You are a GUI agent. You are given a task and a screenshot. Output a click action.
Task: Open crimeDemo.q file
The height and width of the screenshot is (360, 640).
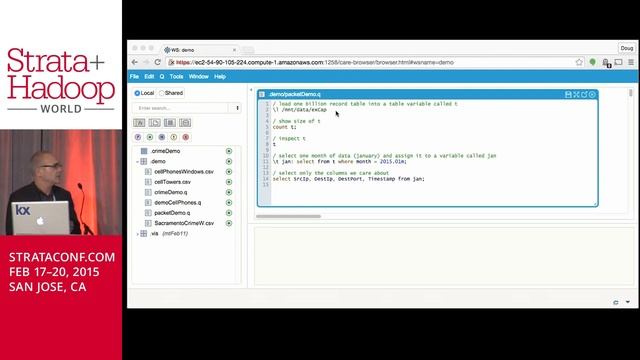click(x=171, y=192)
